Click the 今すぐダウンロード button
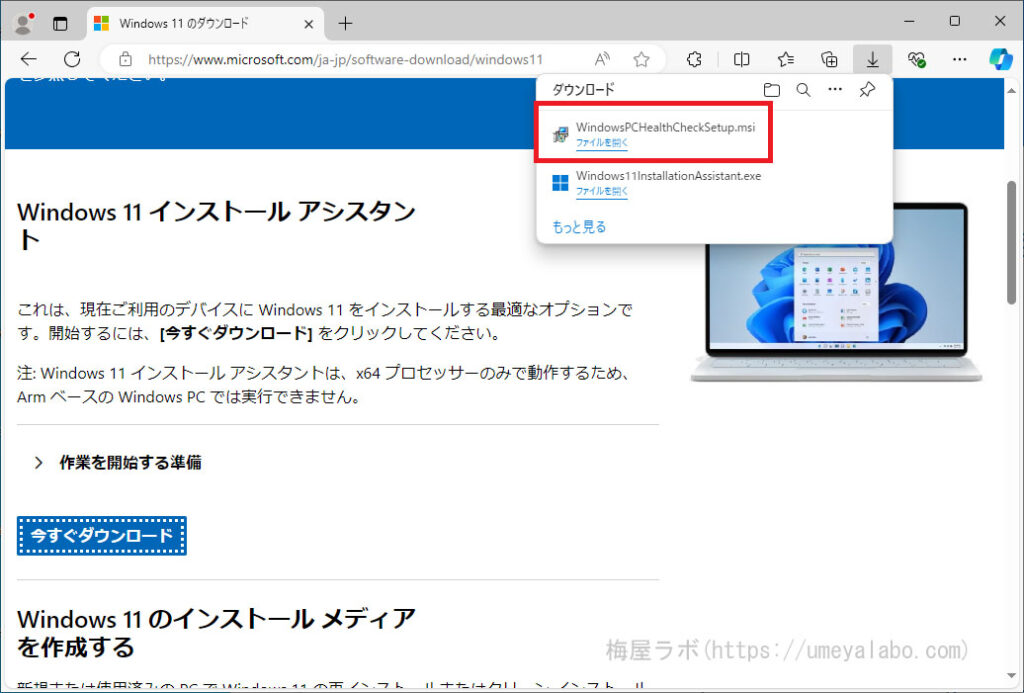The width and height of the screenshot is (1024, 693). point(102,536)
